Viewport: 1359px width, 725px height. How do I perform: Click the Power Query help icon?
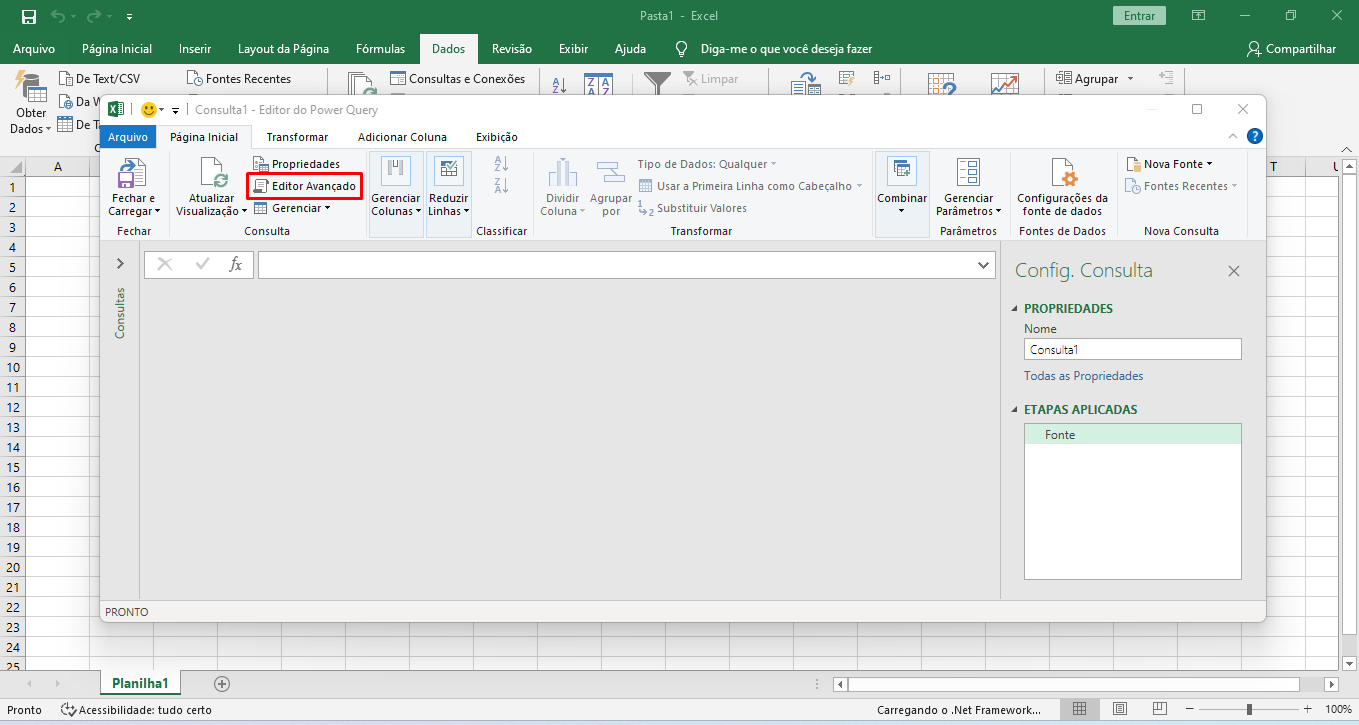(1254, 137)
